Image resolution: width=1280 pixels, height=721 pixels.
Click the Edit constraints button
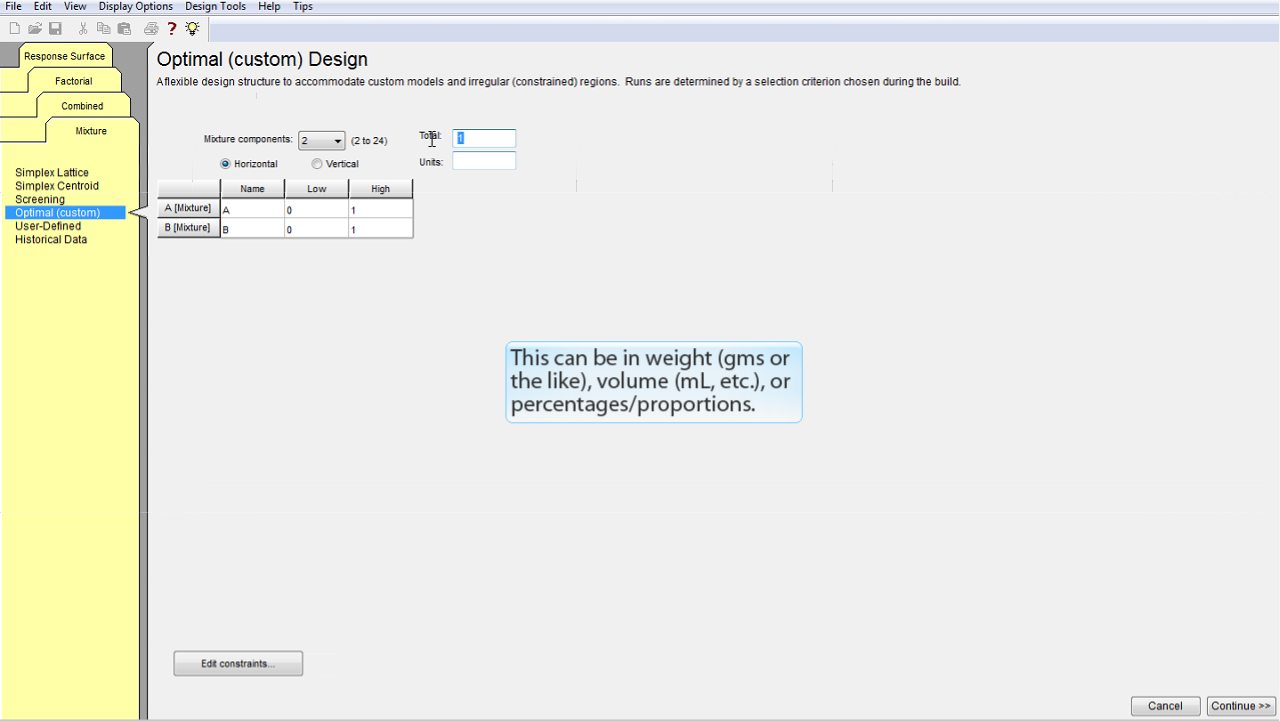coord(238,664)
